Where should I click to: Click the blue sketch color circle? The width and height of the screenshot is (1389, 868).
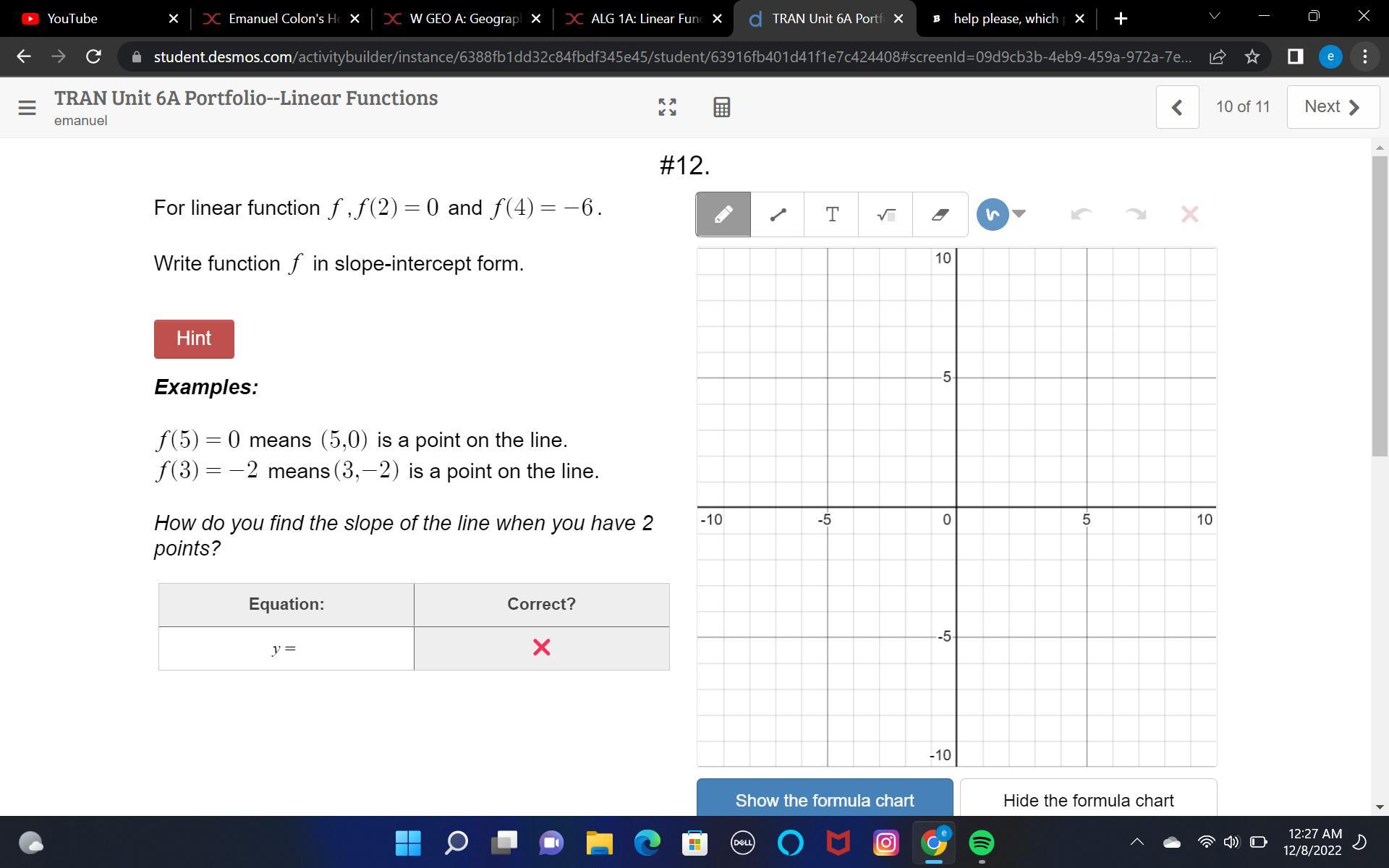pyautogui.click(x=992, y=214)
